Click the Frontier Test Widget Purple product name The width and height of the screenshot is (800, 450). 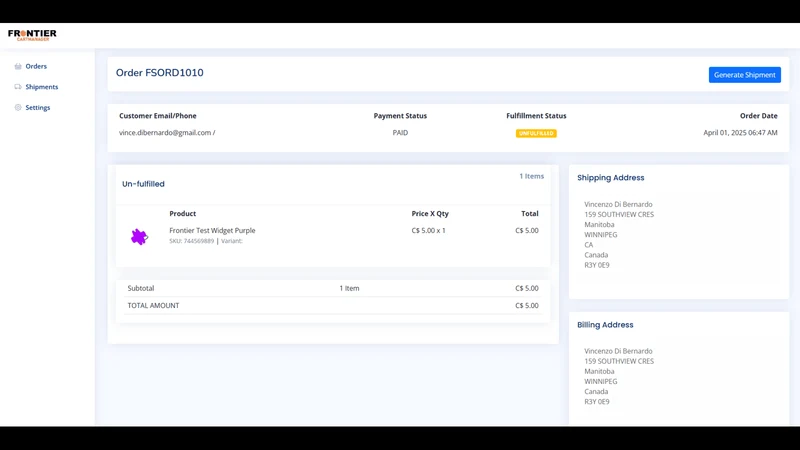[x=212, y=231]
